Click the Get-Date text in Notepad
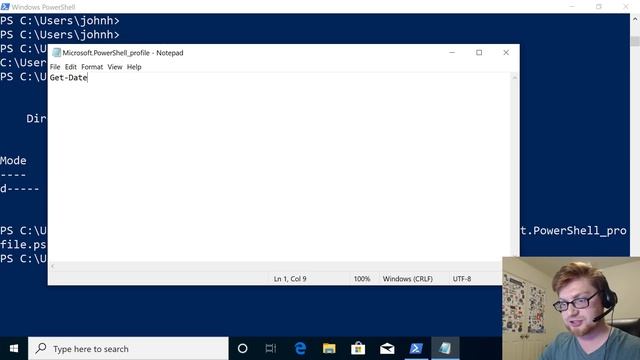 [69, 78]
